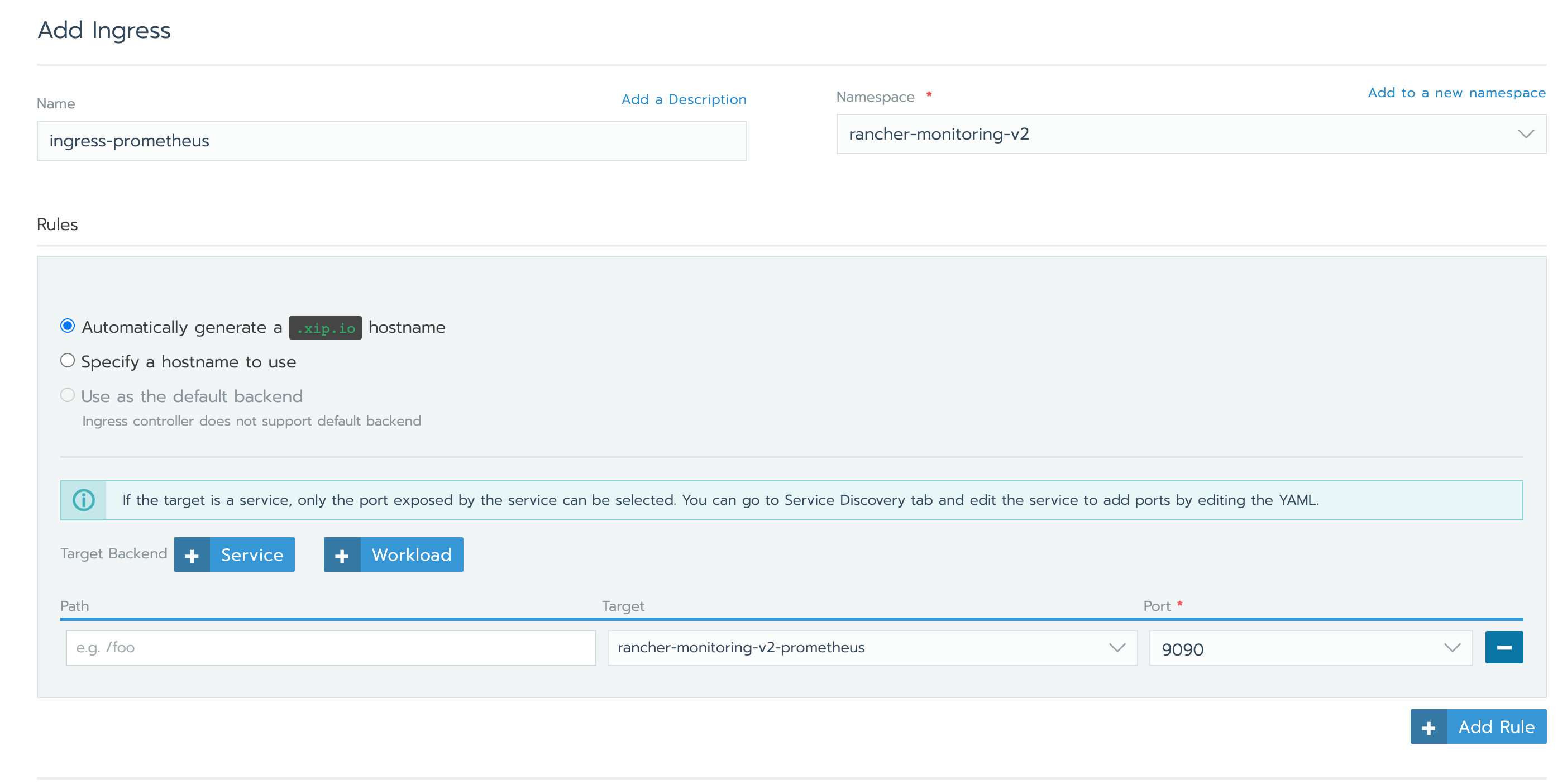The height and width of the screenshot is (784, 1567).
Task: Select "Use as the default backend"
Action: (x=68, y=395)
